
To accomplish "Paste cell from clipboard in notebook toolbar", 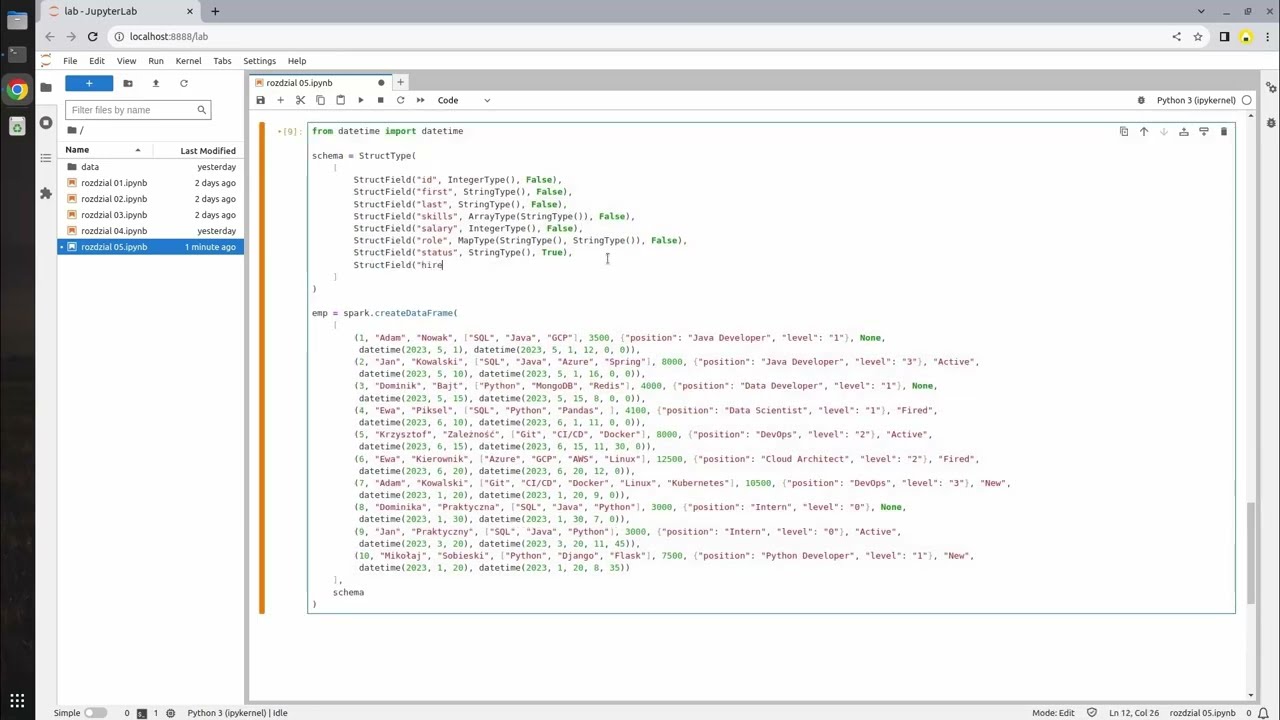I will pos(340,100).
